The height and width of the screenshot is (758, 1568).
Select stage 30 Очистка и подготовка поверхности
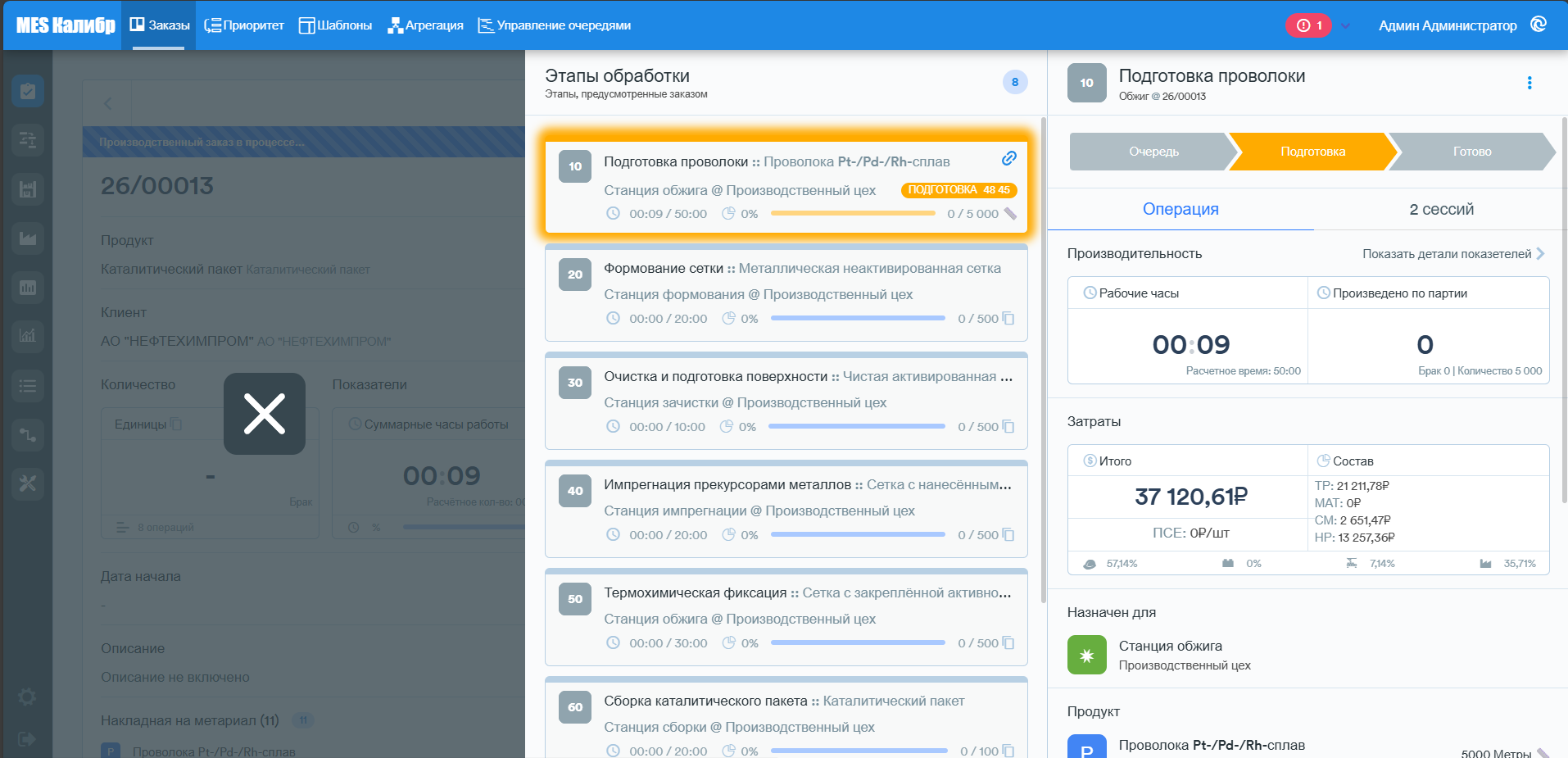(x=786, y=401)
